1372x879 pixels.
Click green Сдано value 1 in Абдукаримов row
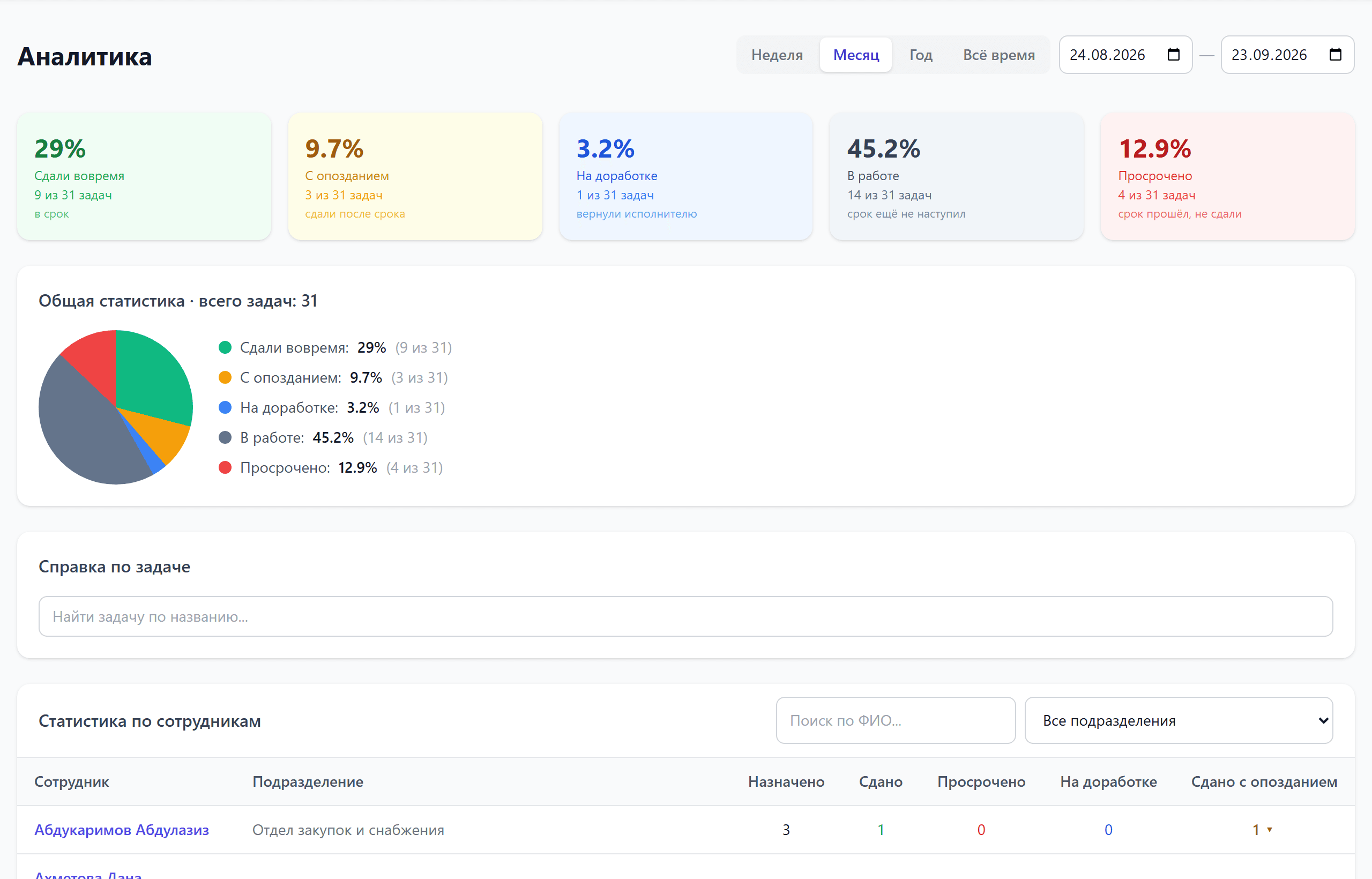[881, 829]
